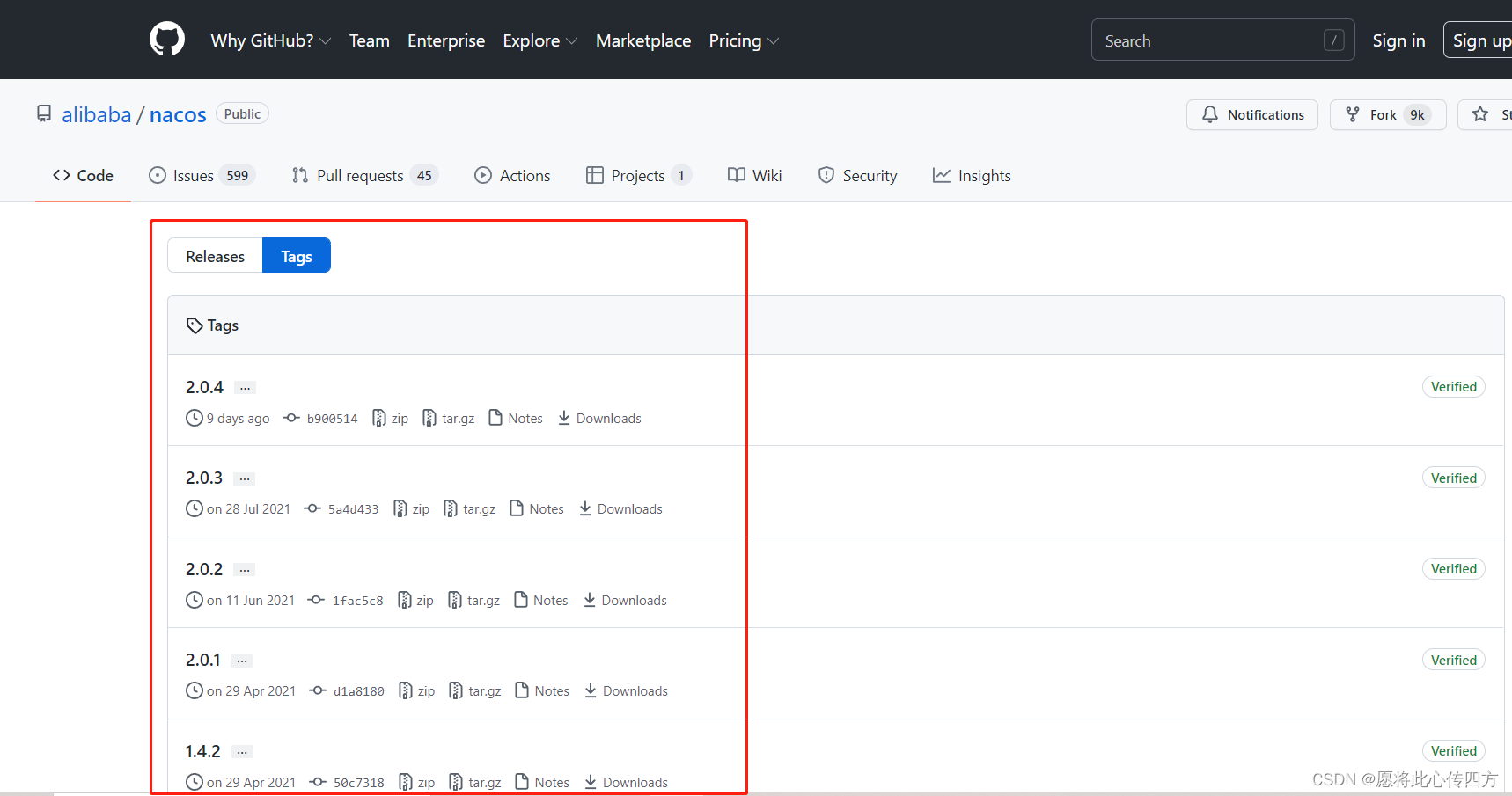
Task: Download tar.gz for tag 2.0.4
Action: [x=448, y=419]
